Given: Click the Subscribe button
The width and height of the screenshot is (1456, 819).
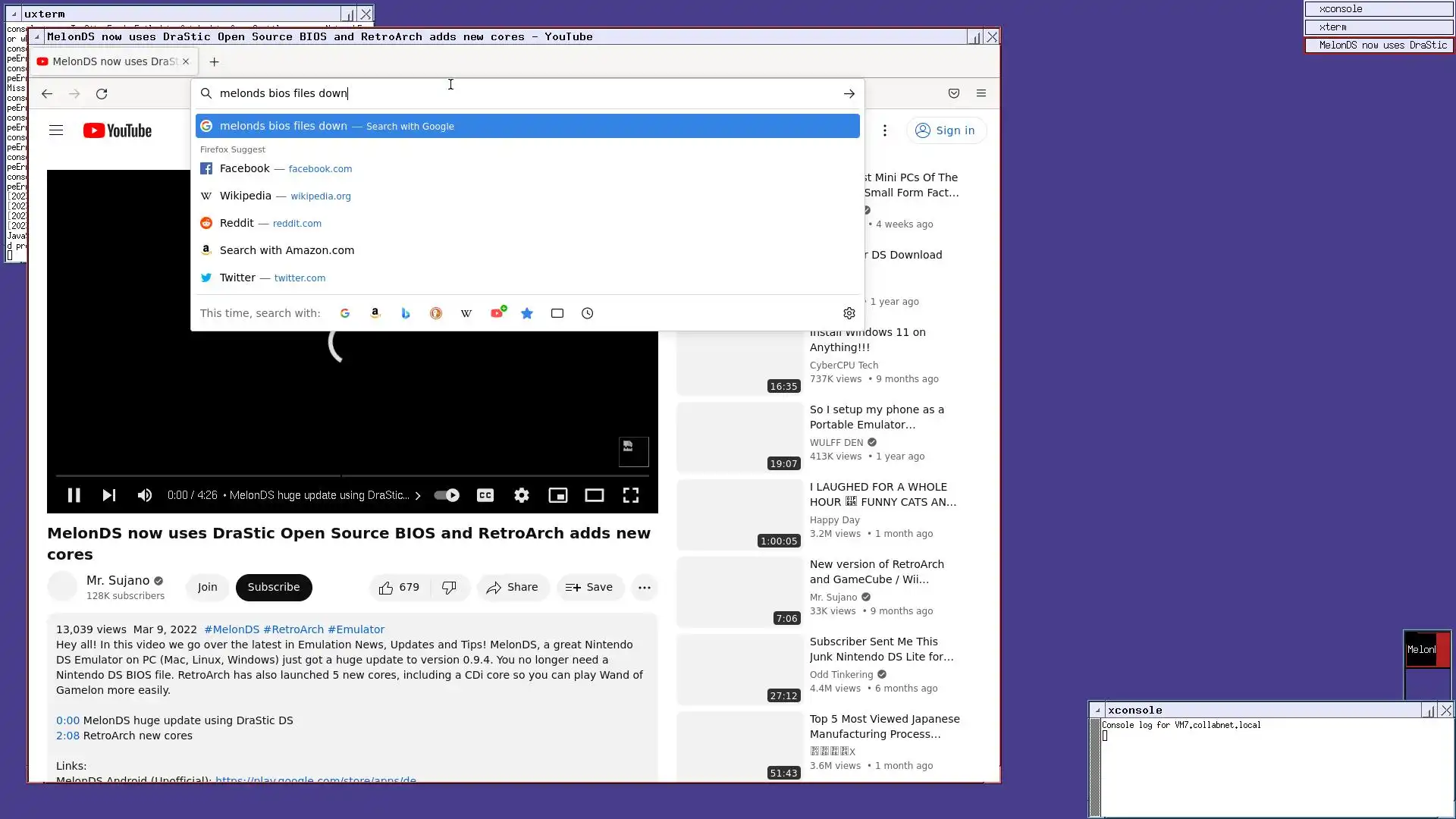Looking at the screenshot, I should coord(274,588).
